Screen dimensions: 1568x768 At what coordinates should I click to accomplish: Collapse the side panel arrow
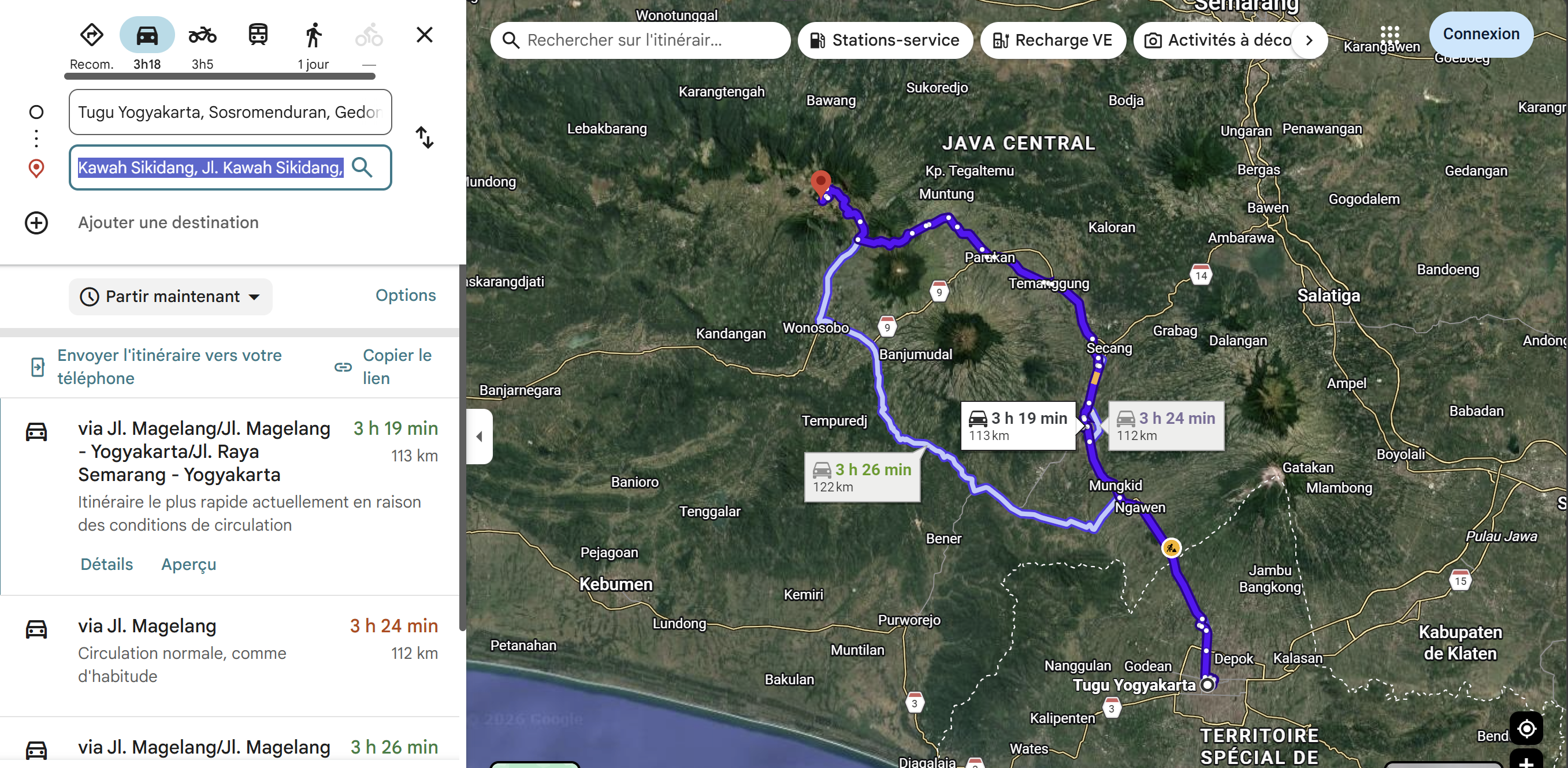coord(480,437)
